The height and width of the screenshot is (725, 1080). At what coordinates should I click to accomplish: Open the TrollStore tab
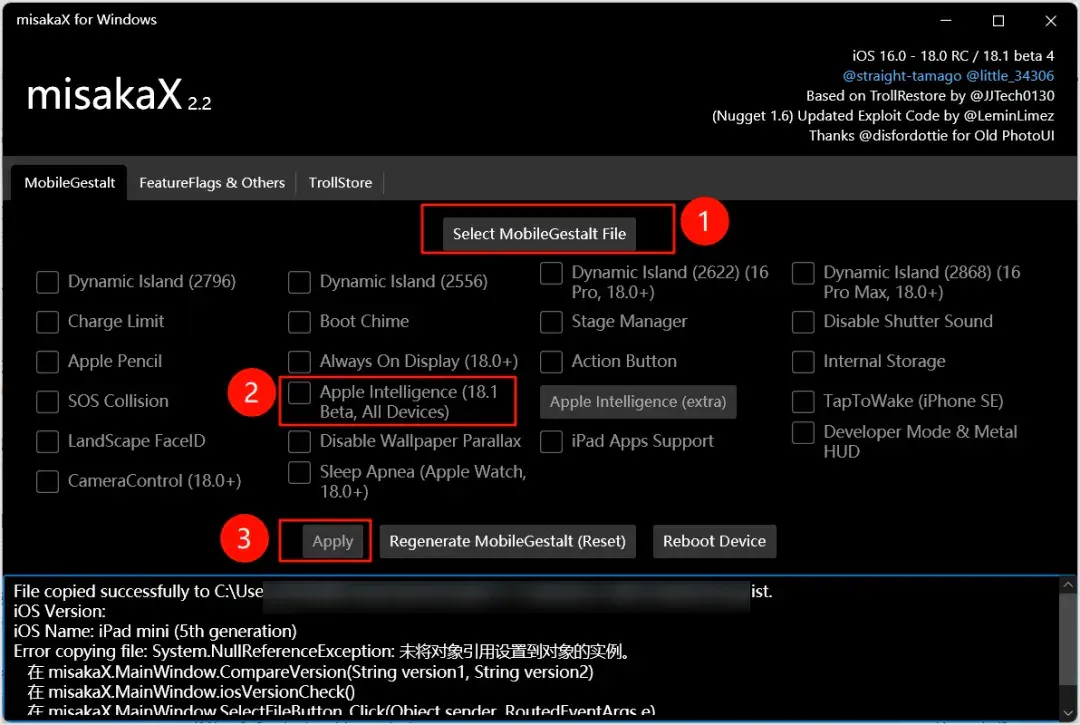click(x=340, y=182)
